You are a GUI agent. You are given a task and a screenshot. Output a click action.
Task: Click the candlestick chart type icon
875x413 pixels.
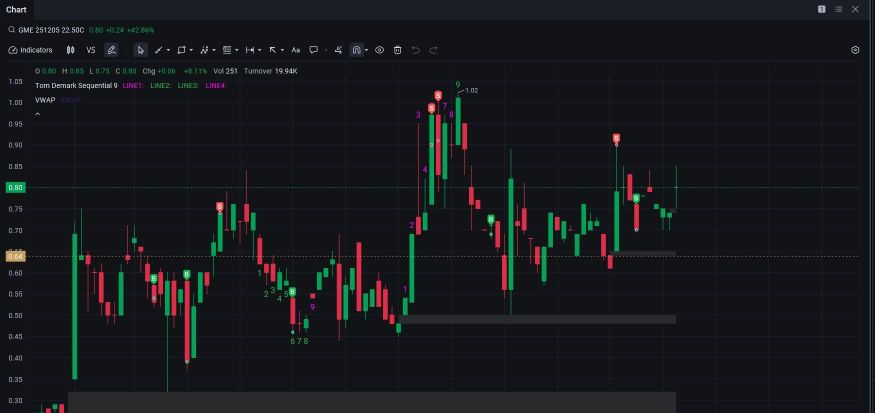coord(70,50)
